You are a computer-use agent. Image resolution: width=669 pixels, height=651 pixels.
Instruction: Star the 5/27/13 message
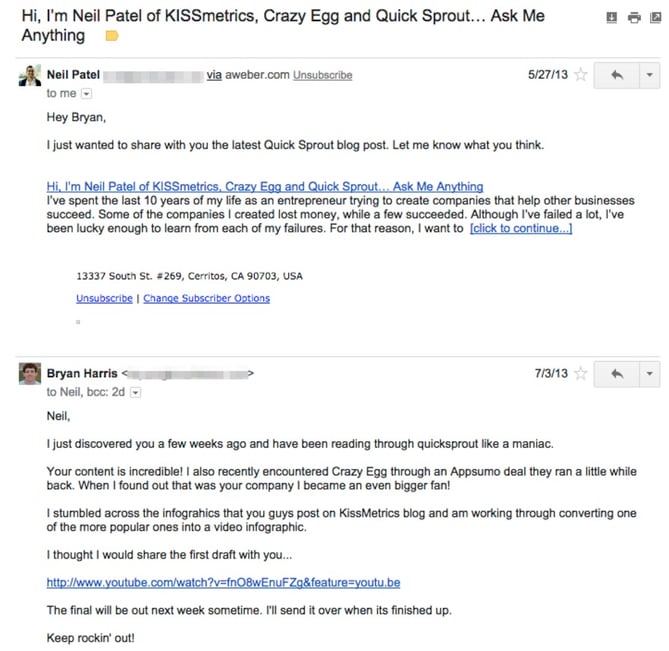580,75
